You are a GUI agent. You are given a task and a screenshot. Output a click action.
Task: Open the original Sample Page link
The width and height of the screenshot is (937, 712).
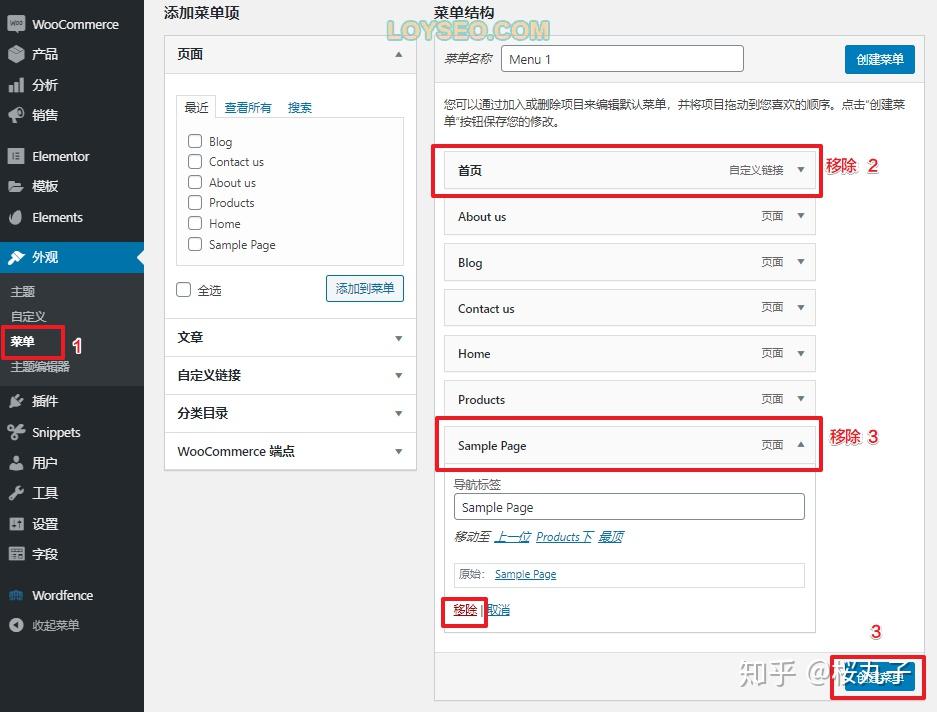tap(525, 574)
